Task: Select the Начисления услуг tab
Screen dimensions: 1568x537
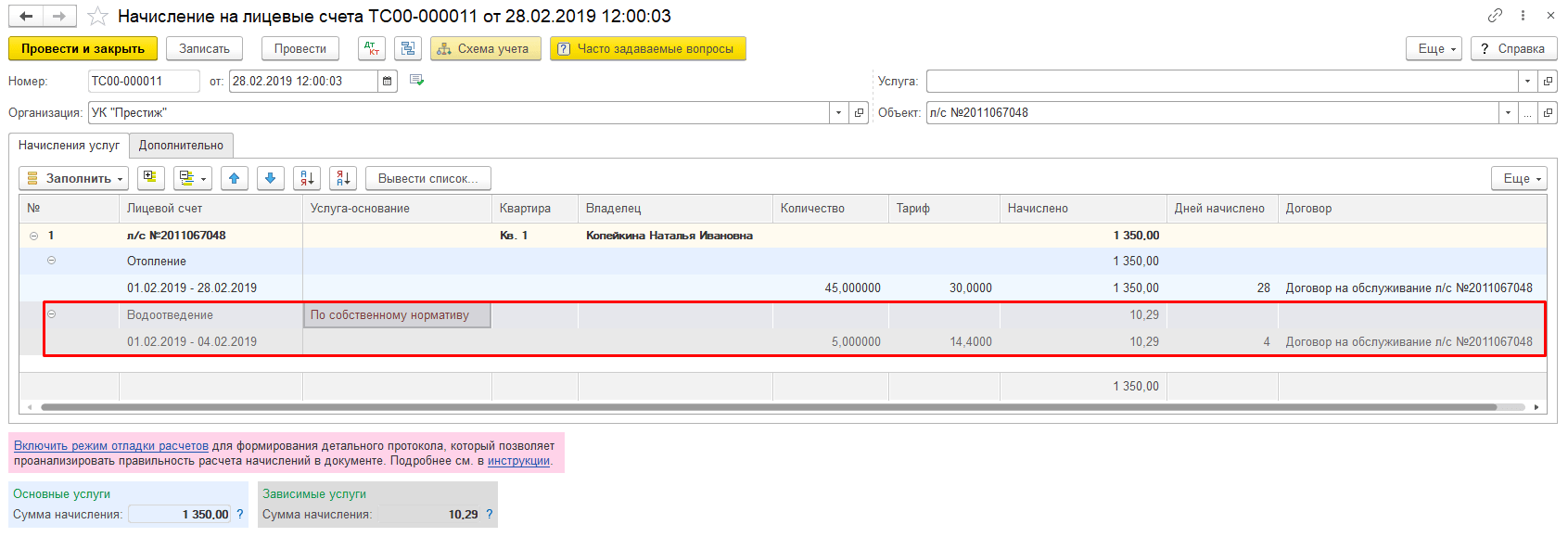Action: coord(69,146)
